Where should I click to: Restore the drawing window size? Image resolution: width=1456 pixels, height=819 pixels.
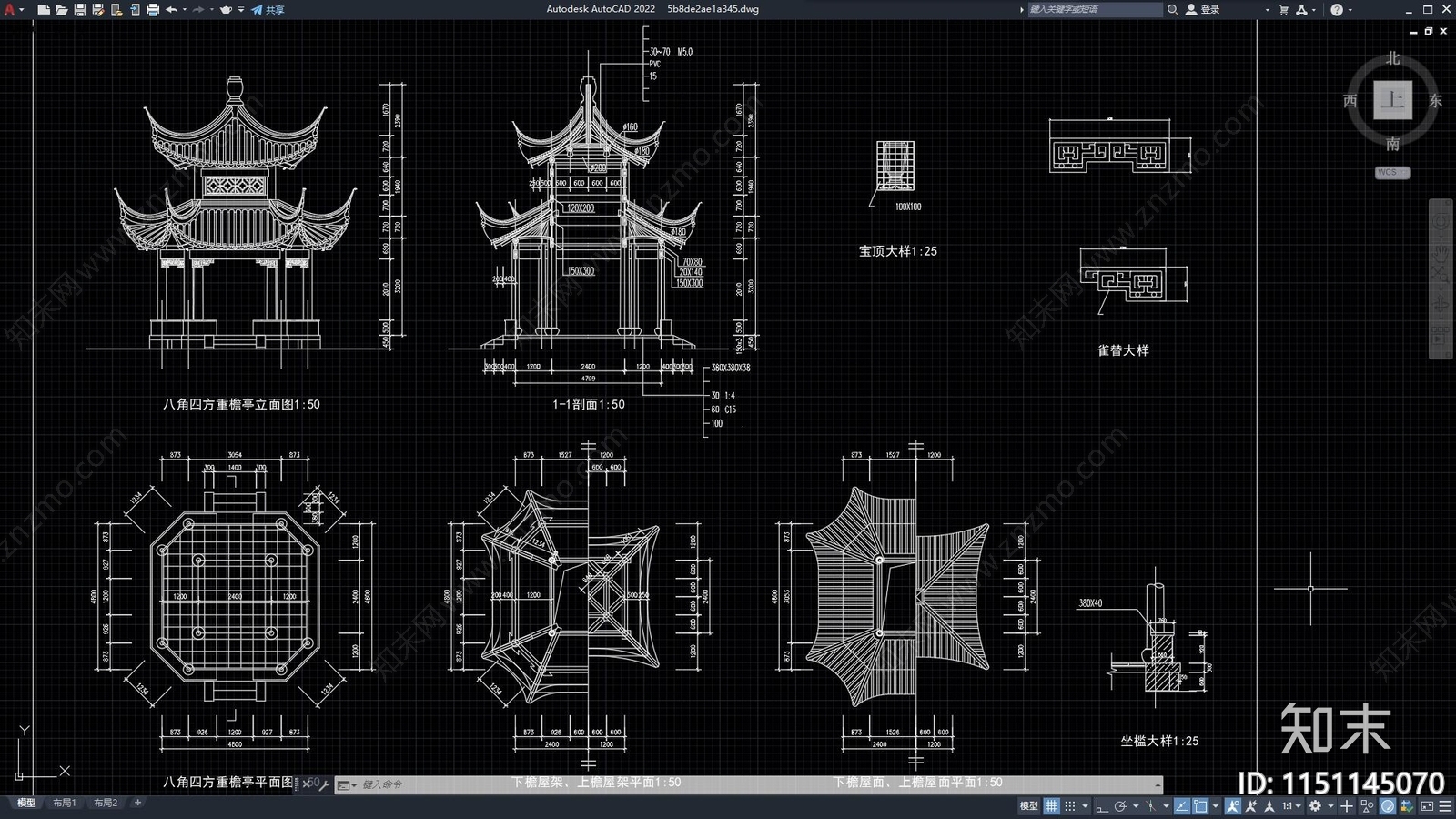click(1429, 31)
